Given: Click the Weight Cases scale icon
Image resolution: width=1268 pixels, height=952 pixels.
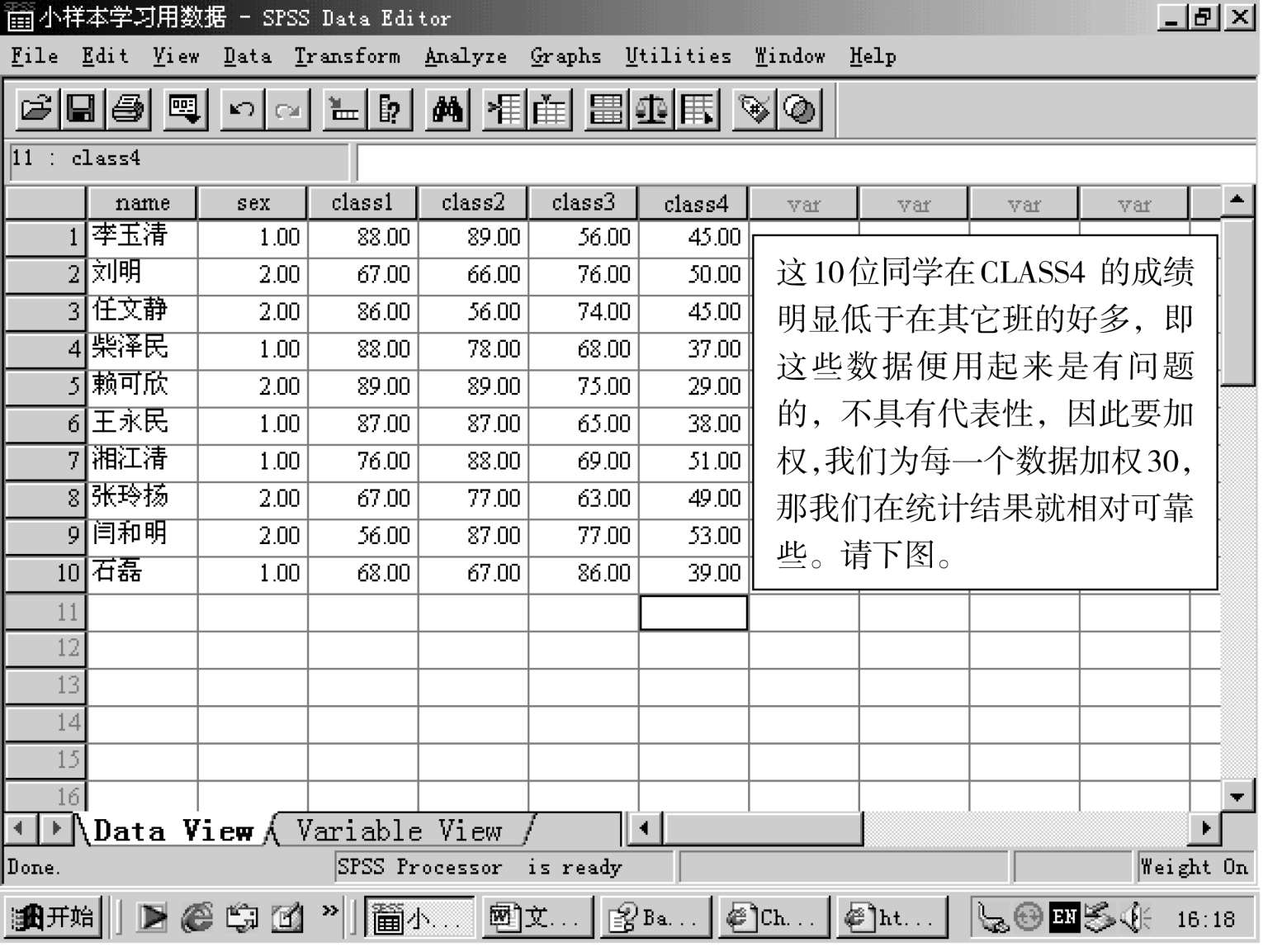Looking at the screenshot, I should click(x=651, y=110).
